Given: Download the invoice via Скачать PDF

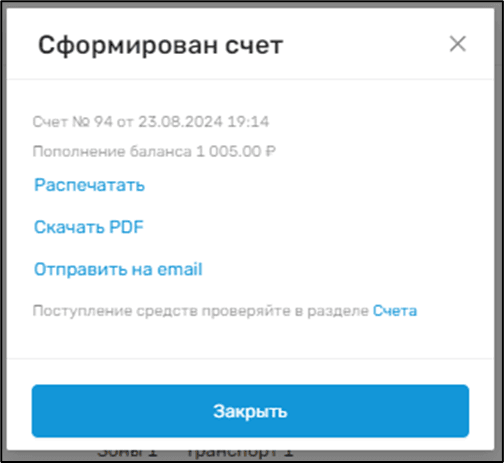Looking at the screenshot, I should (x=89, y=227).
